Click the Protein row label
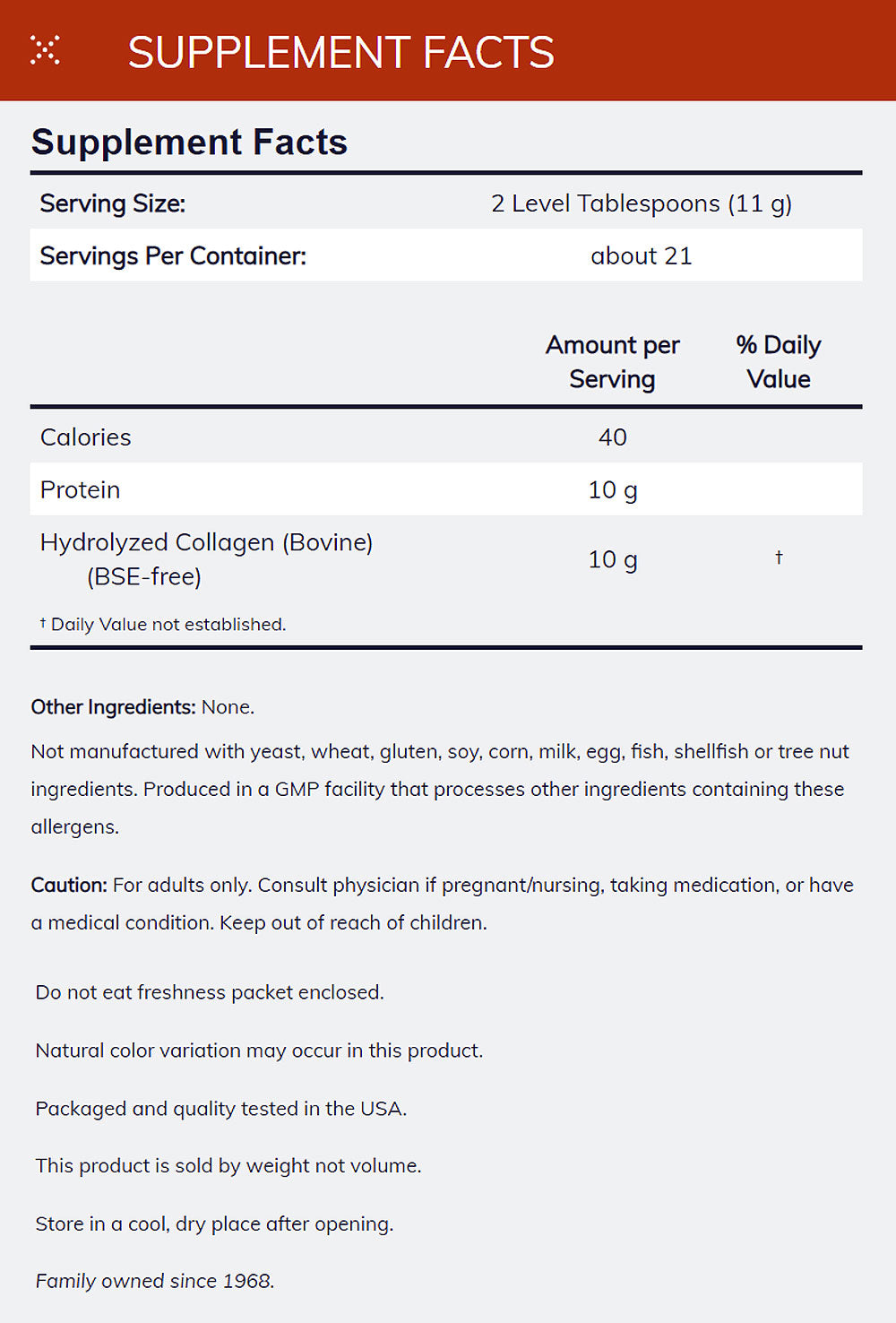The width and height of the screenshot is (896, 1323). (x=81, y=489)
